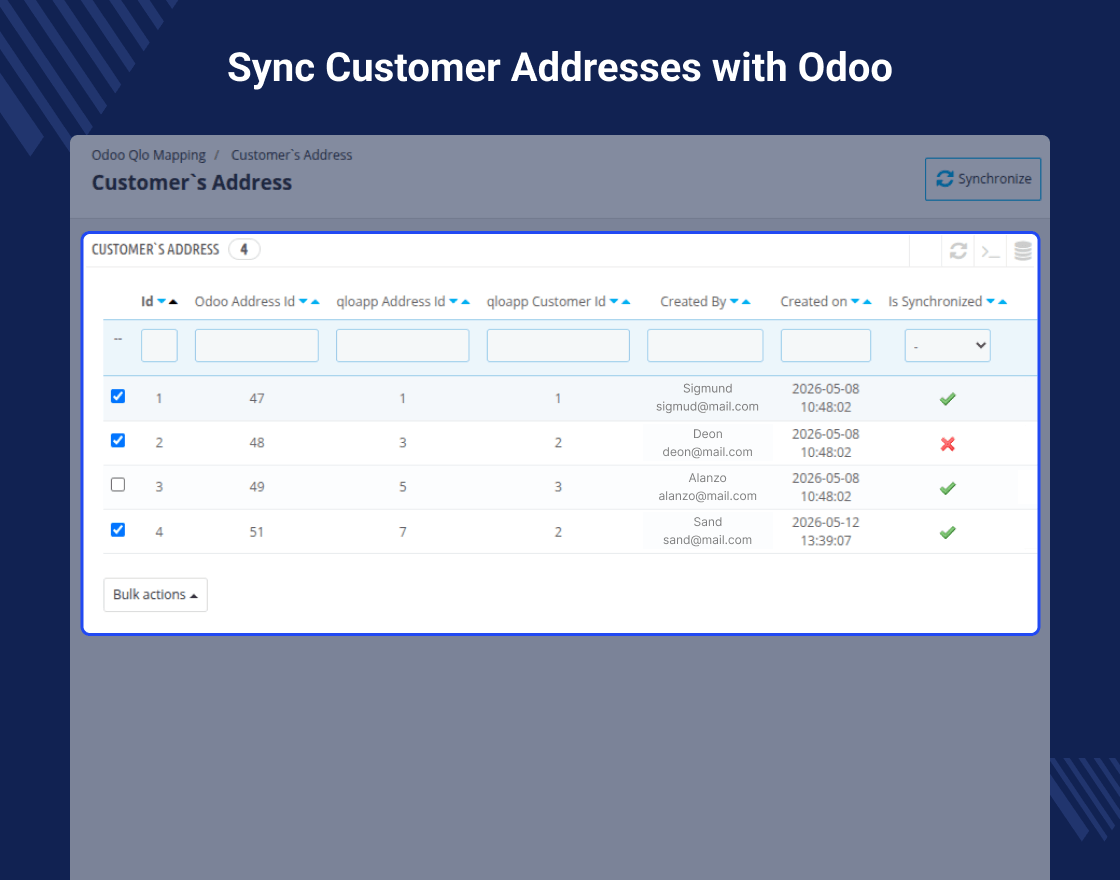Uncheck the Deon row checkbox
This screenshot has width=1120, height=880.
click(x=118, y=441)
